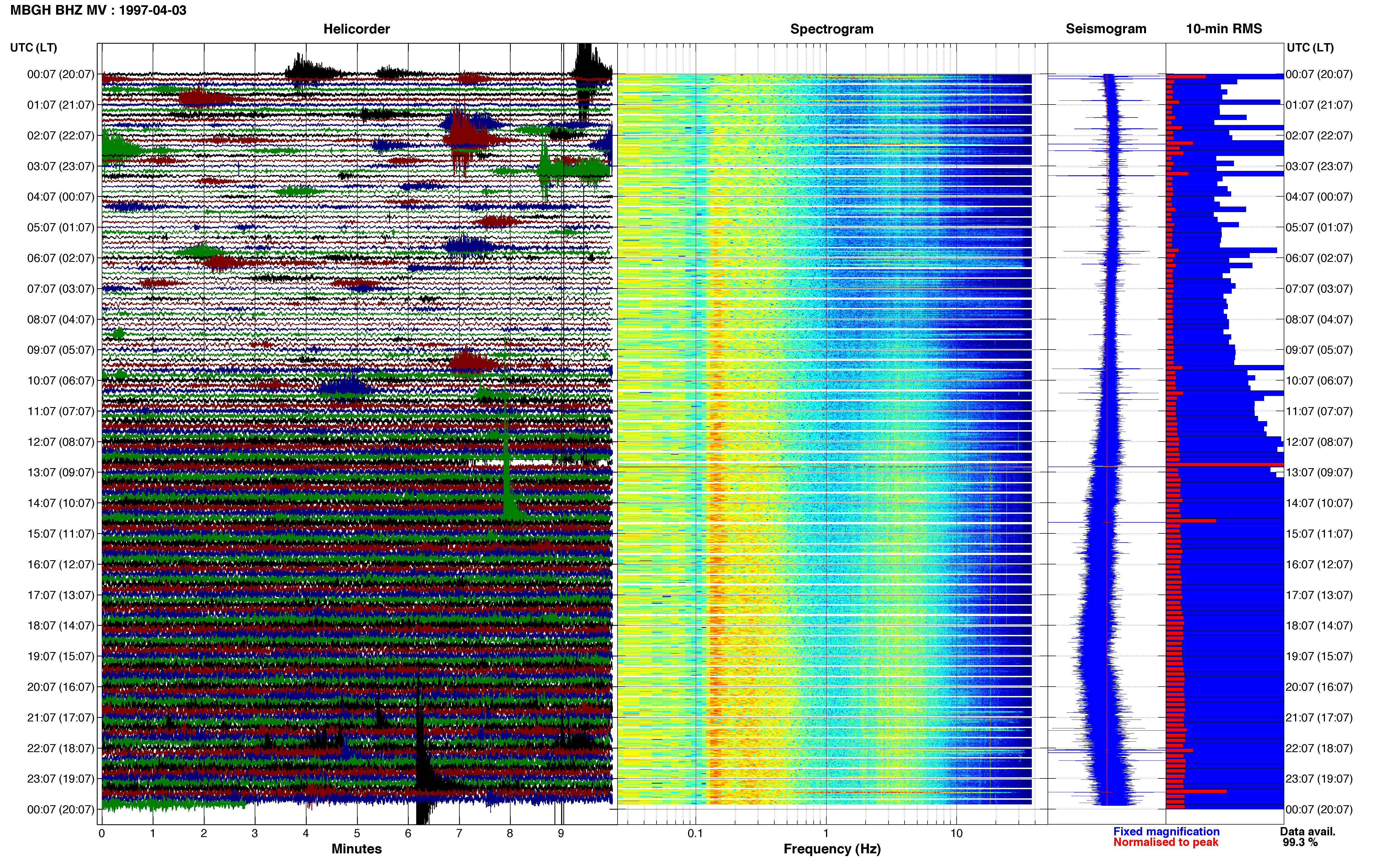Image resolution: width=1388 pixels, height=868 pixels.
Task: Click the 'Minutes' x-axis label
Action: (x=356, y=849)
